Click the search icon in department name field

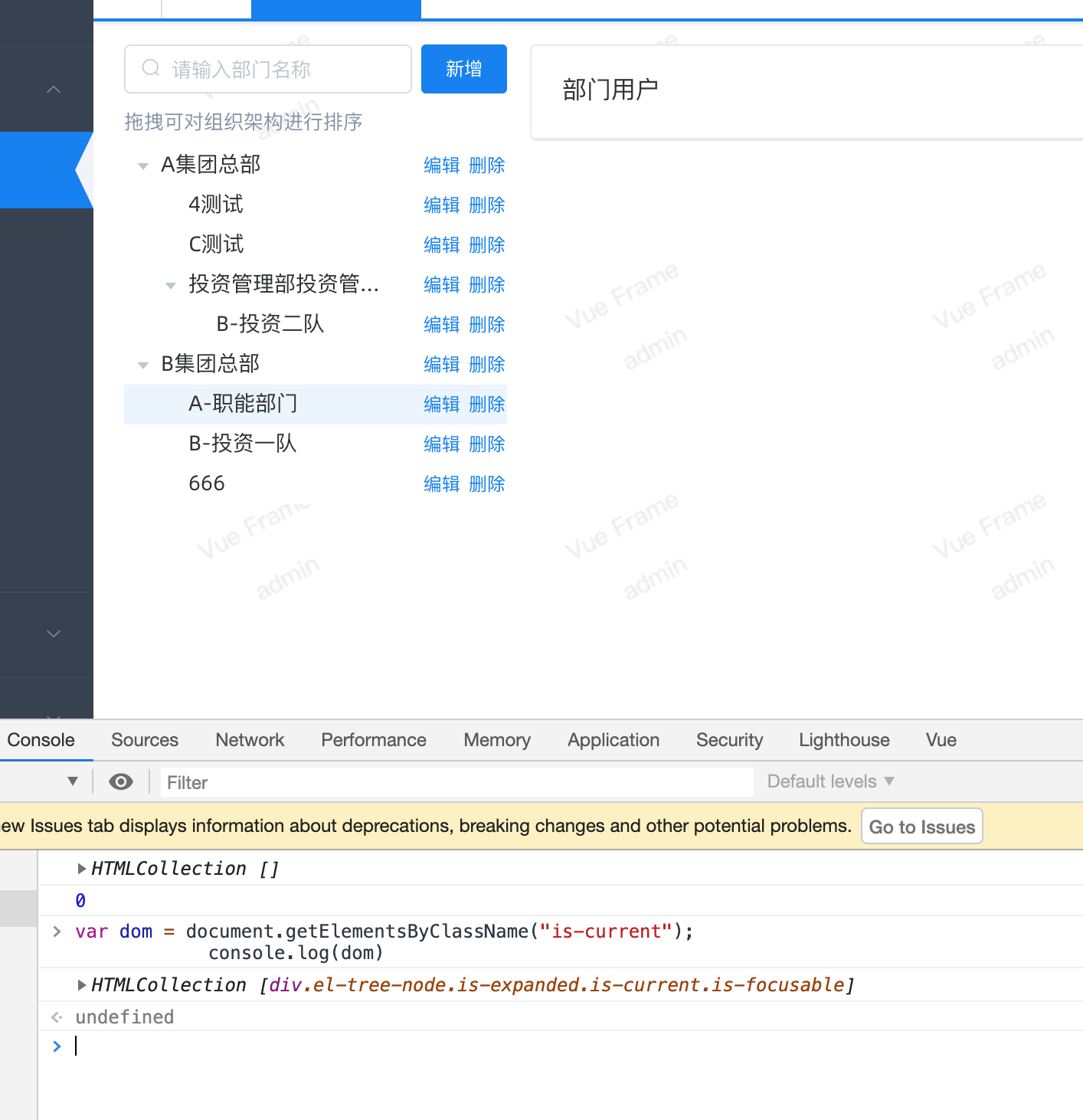tap(151, 68)
